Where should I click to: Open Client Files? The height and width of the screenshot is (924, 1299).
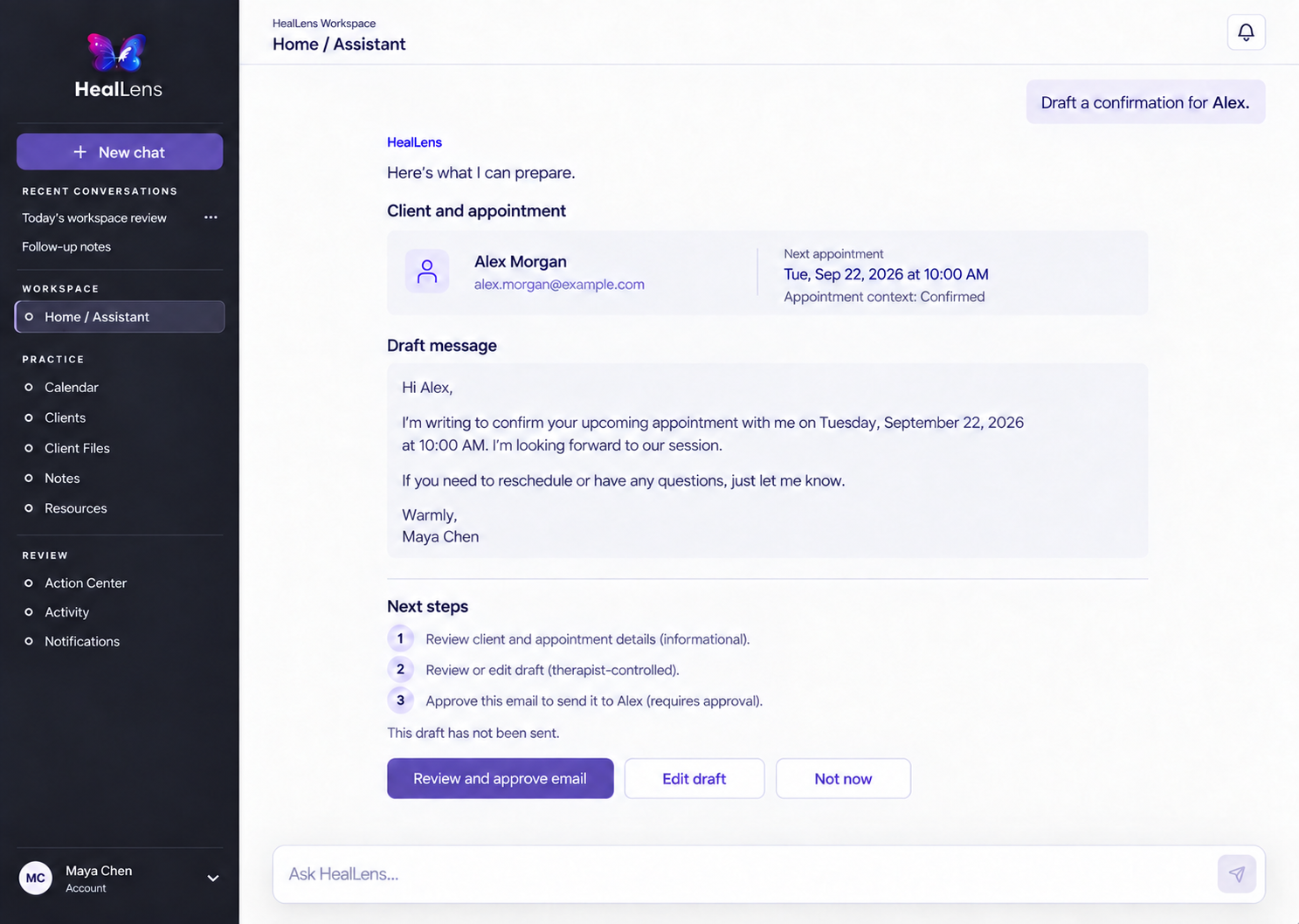[78, 448]
